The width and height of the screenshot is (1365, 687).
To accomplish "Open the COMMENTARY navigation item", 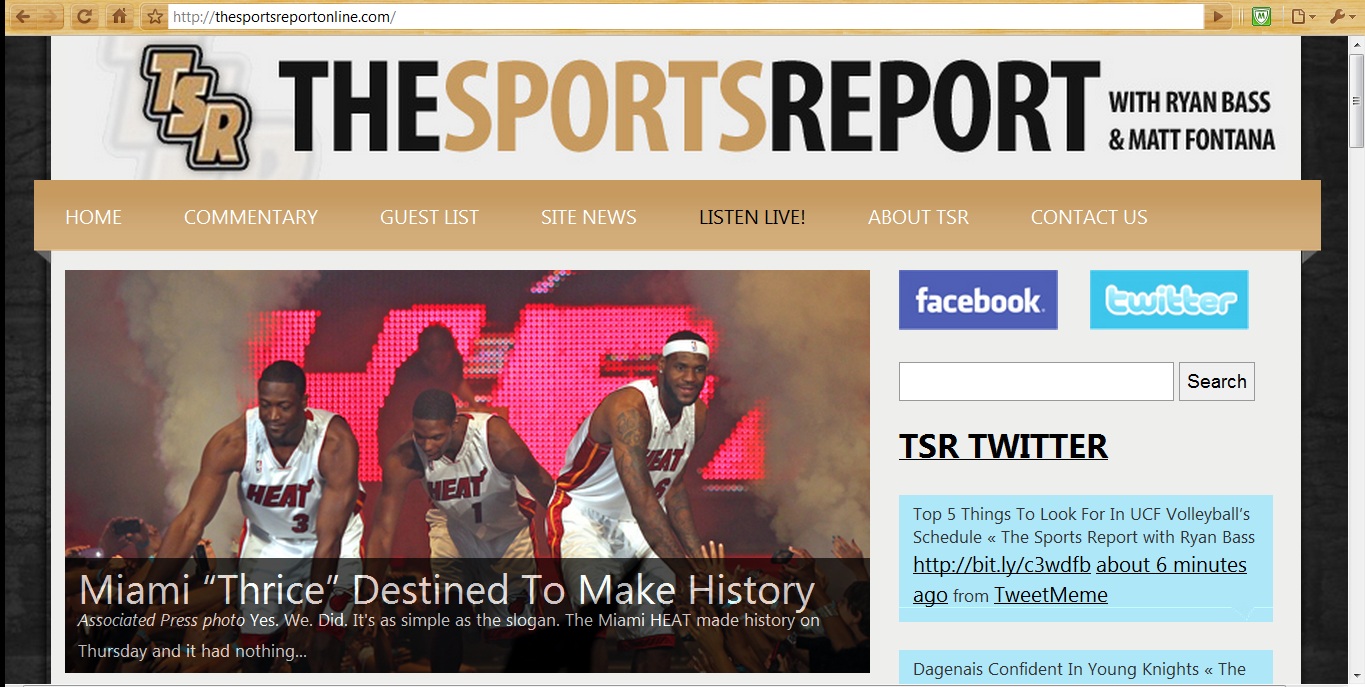I will click(251, 217).
